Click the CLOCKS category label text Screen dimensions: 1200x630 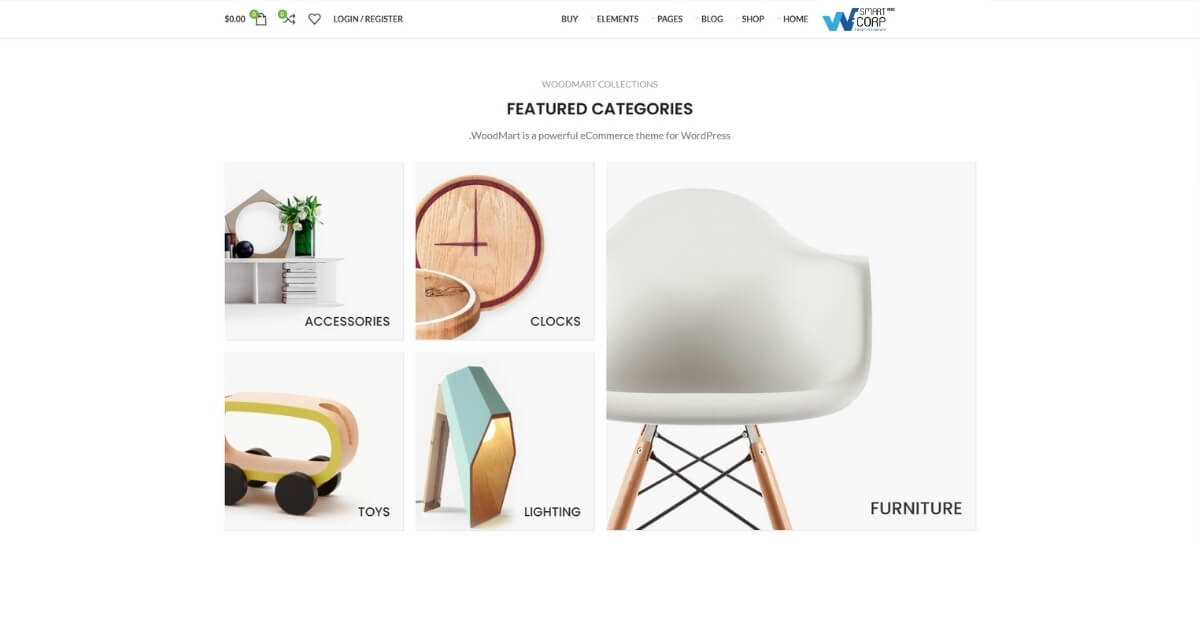coord(555,321)
